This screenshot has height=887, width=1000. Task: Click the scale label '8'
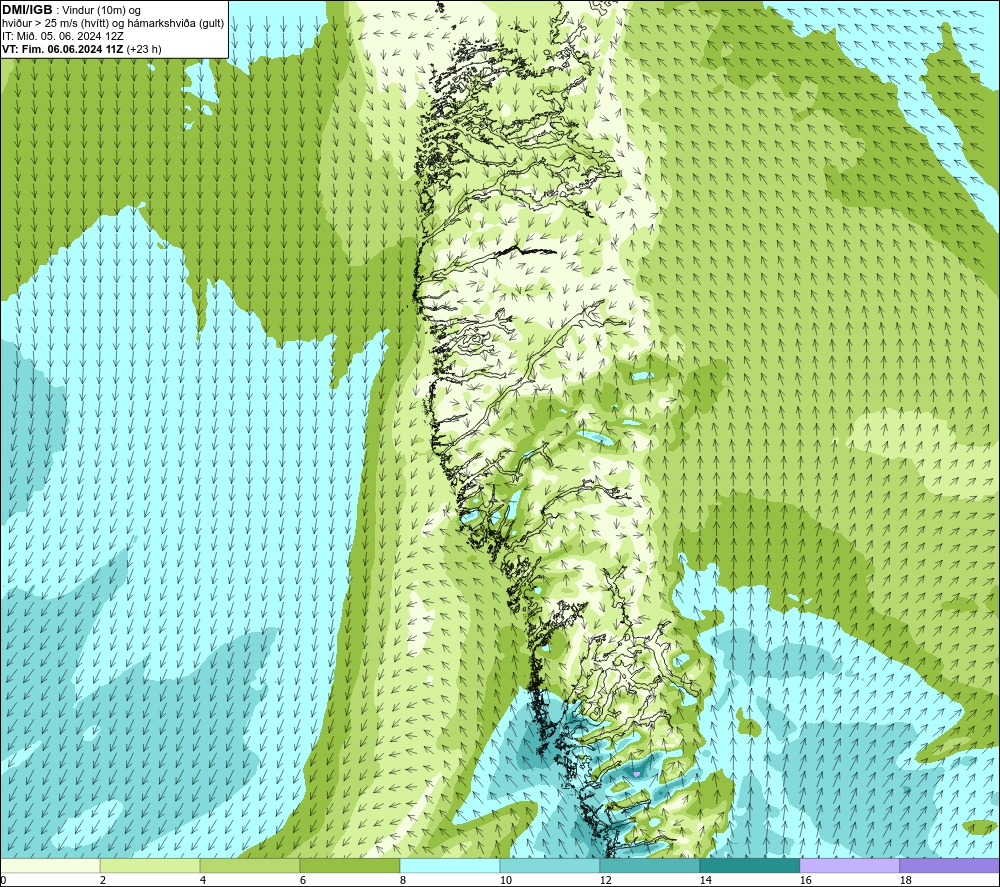[403, 880]
